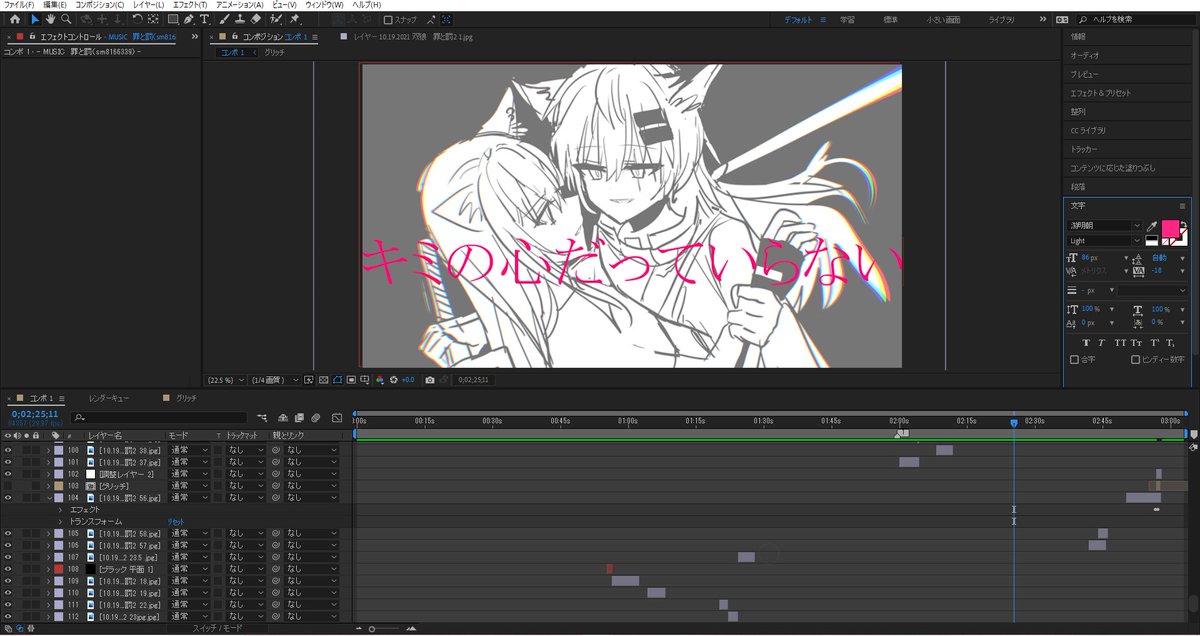Open track matte dropdown for layer 101
The width and height of the screenshot is (1200, 636).
click(x=246, y=462)
